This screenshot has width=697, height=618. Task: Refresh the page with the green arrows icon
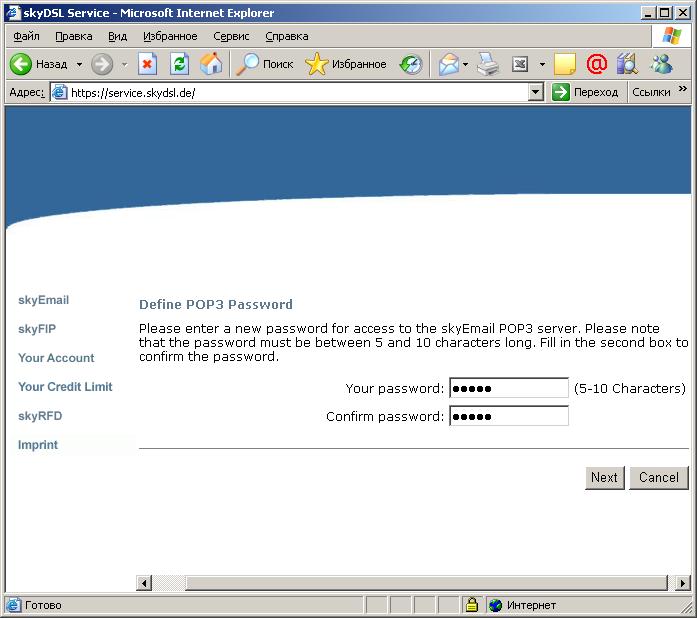[x=180, y=64]
